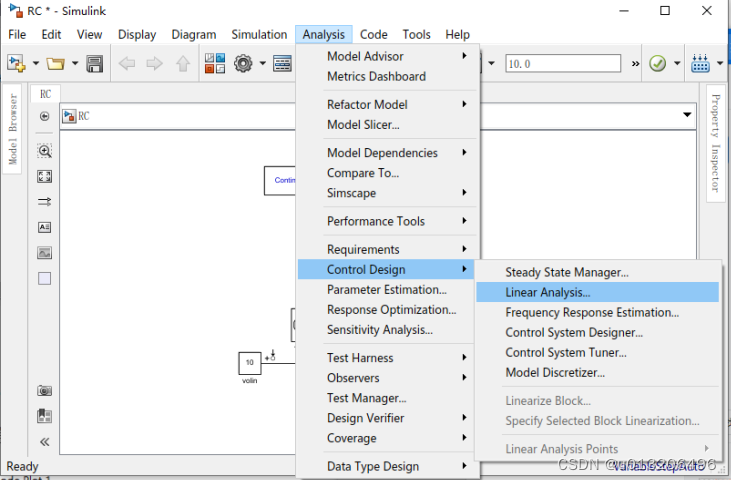731x480 pixels.
Task: Switch to the RC model tab
Action: pos(45,94)
